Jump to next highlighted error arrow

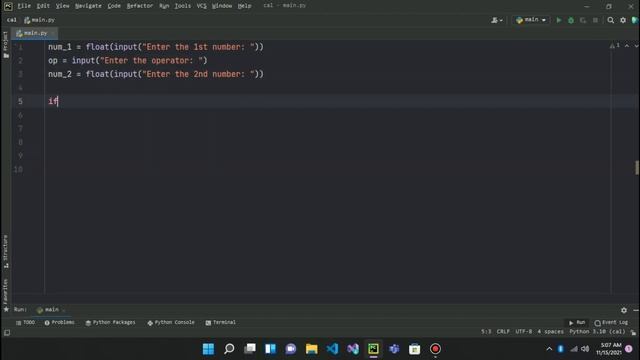pyautogui.click(x=636, y=46)
